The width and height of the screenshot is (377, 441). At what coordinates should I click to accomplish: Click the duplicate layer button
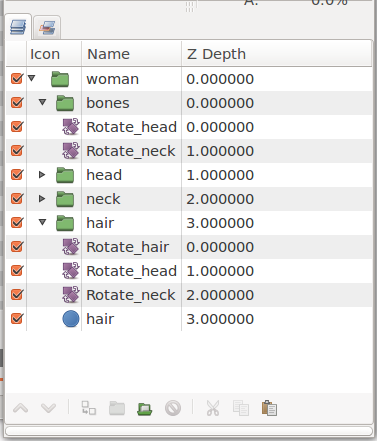tap(89, 408)
